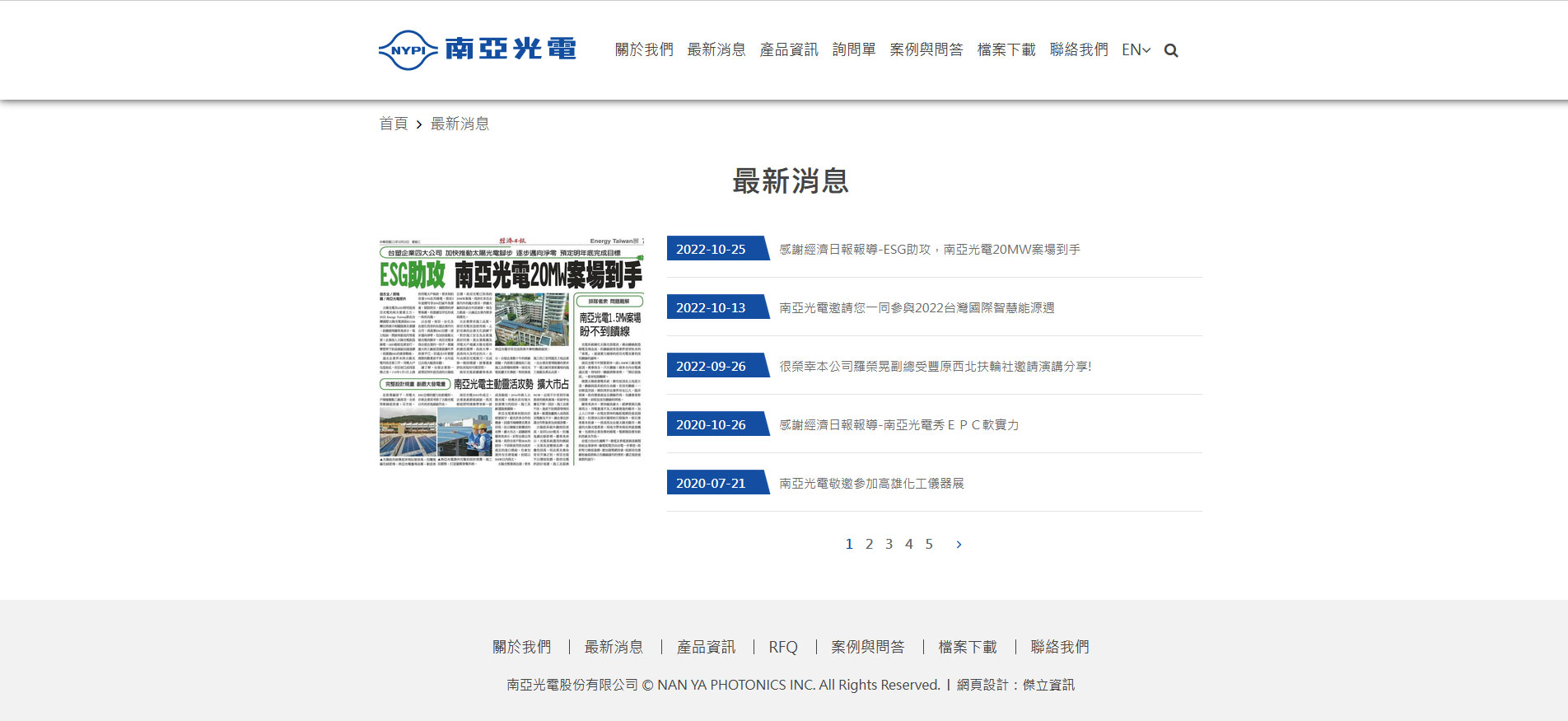Open the 2022台灣國際智慧能源週 news item
This screenshot has height=721, width=1568.
tap(917, 307)
